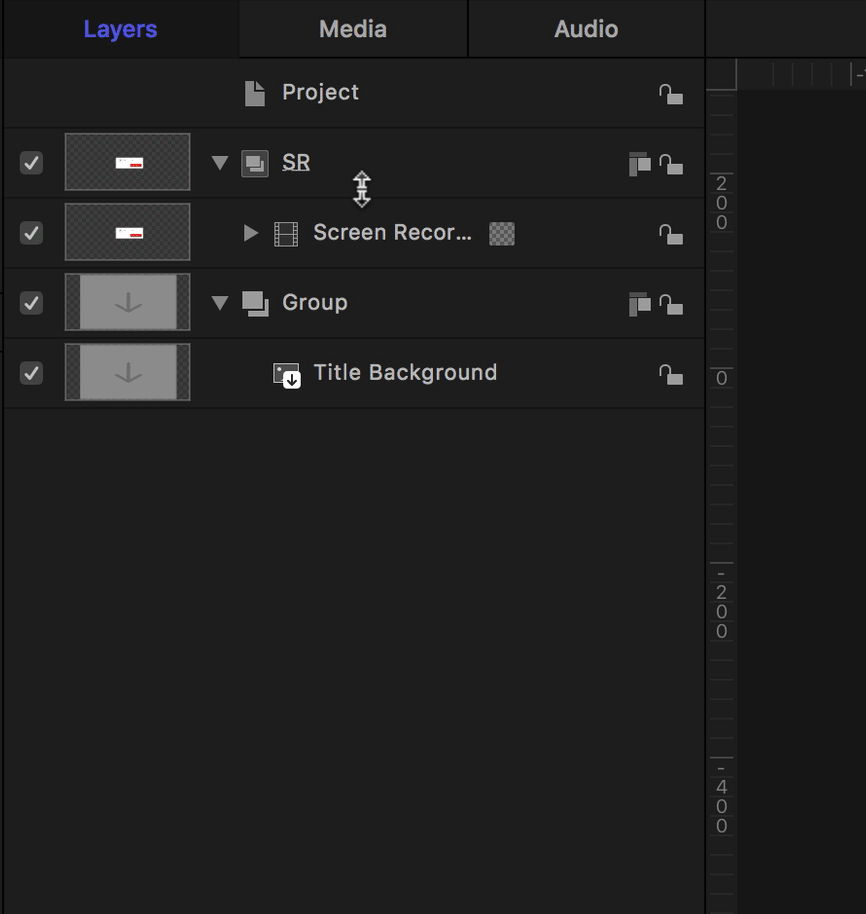Lock the SR group
The width and height of the screenshot is (866, 914).
tap(671, 164)
